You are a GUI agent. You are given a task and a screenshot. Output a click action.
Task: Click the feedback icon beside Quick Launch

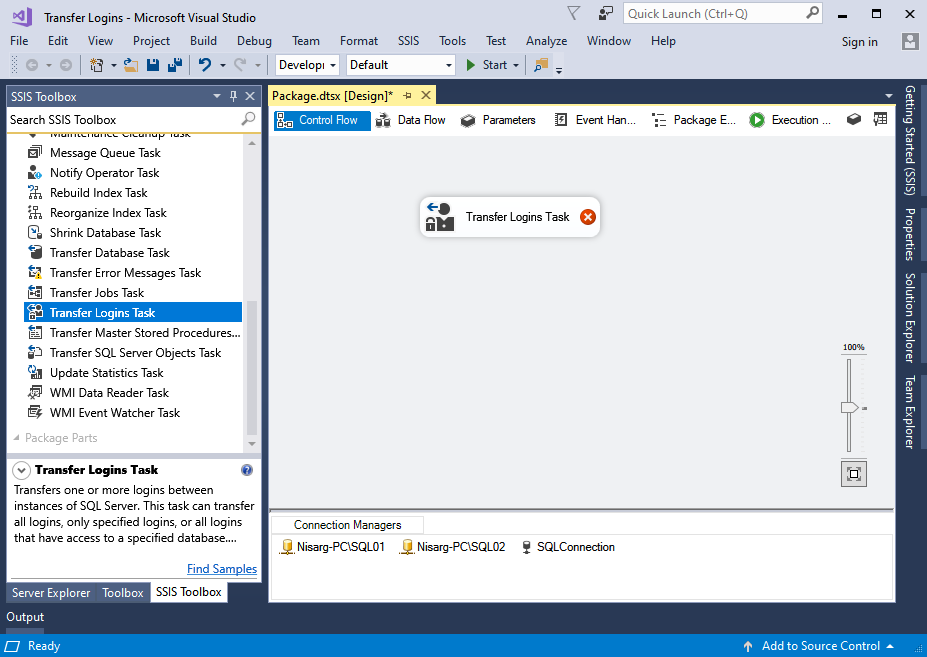[x=605, y=14]
